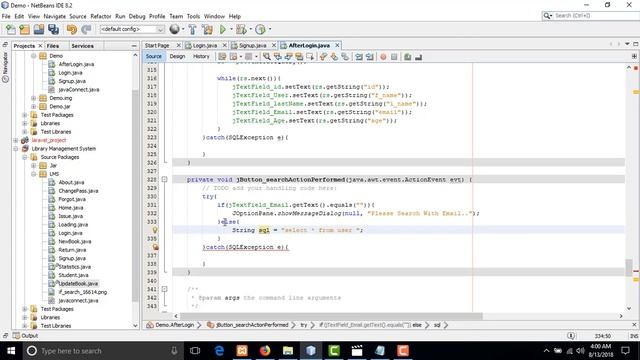Open the Navigate menu

pyautogui.click(x=54, y=16)
